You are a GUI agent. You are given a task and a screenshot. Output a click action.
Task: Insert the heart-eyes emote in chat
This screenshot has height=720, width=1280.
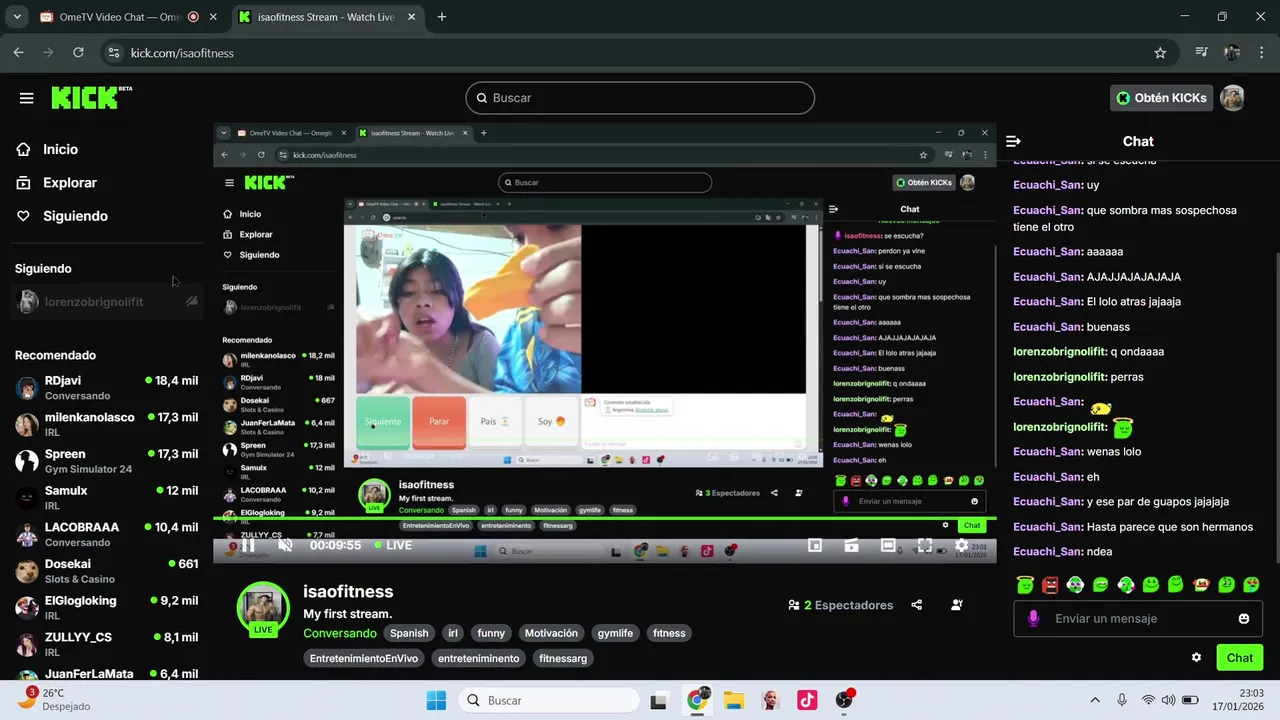pyautogui.click(x=1251, y=584)
